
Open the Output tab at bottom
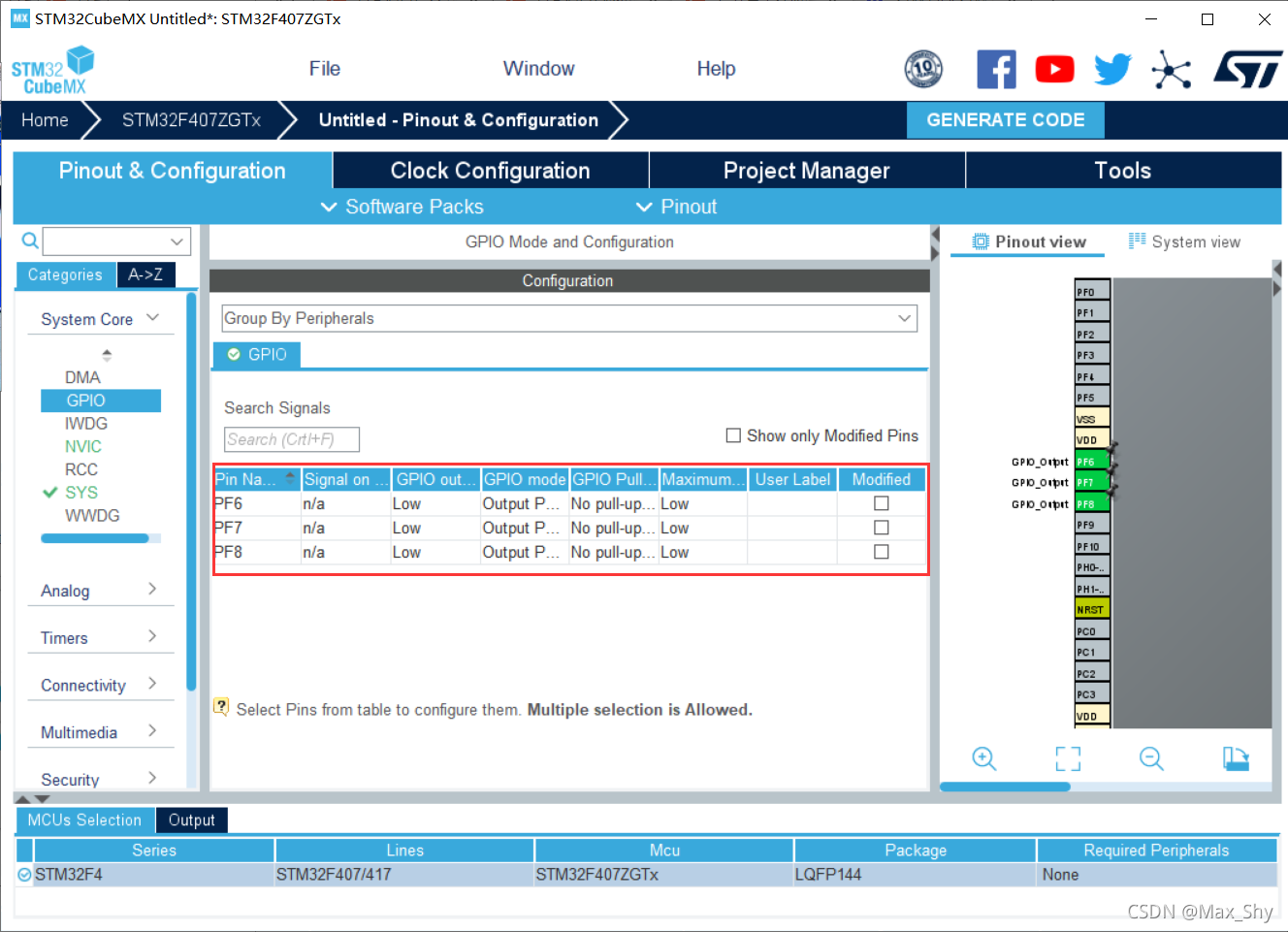pos(192,820)
